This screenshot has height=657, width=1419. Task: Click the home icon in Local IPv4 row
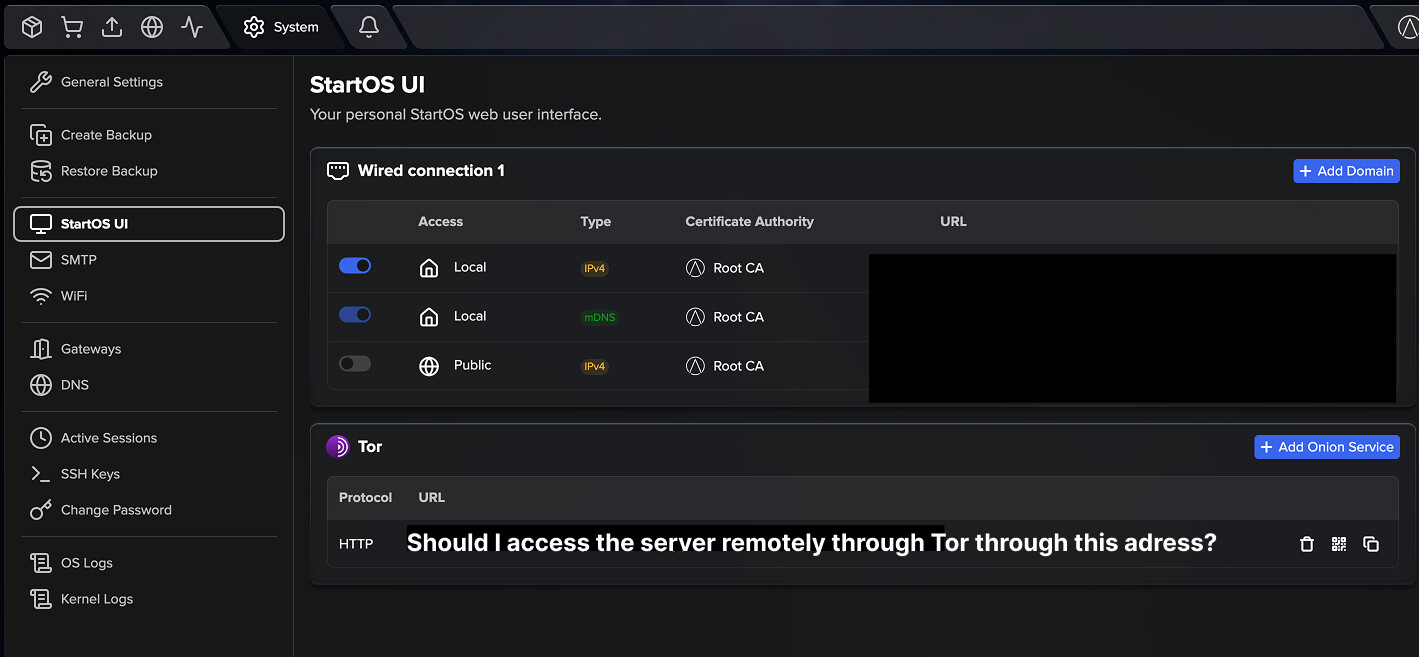[429, 268]
